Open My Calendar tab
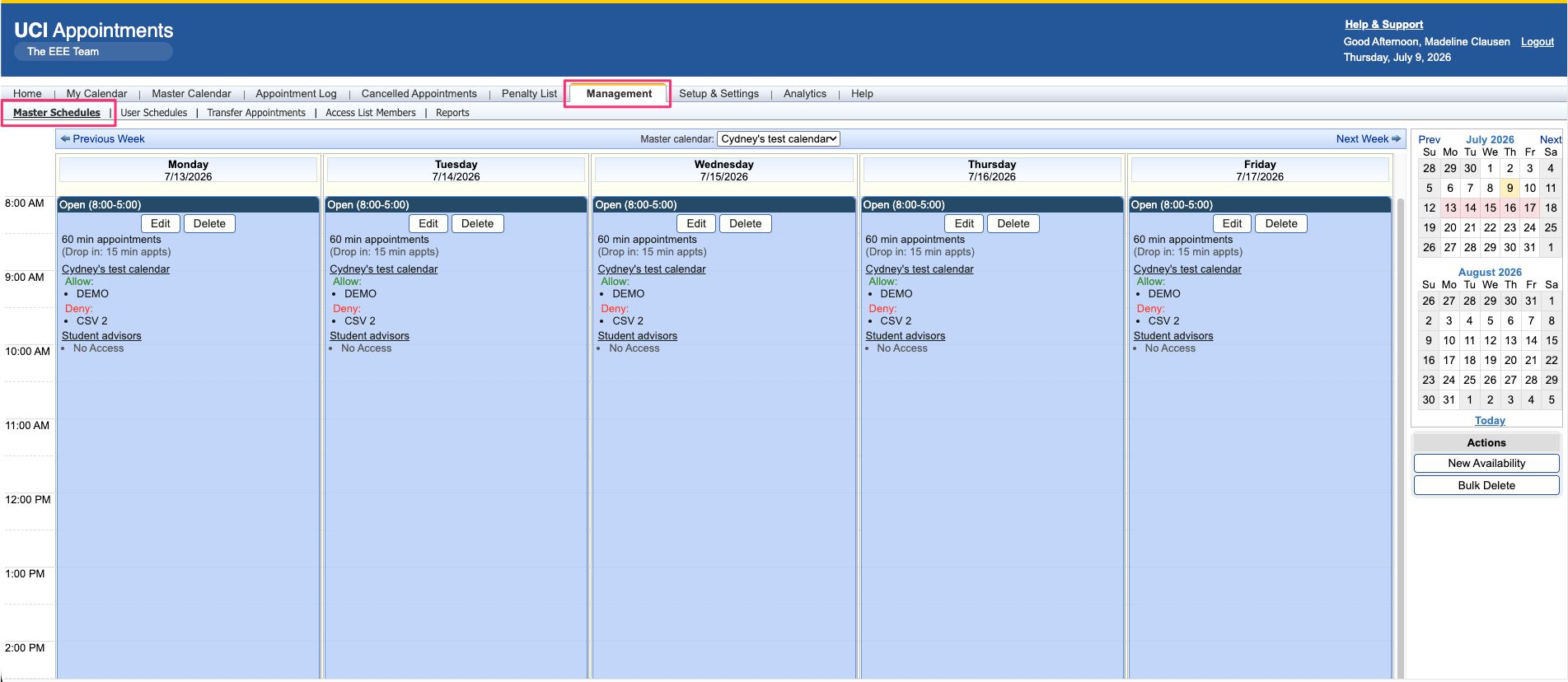Screen dimensions: 1568x682 96,93
